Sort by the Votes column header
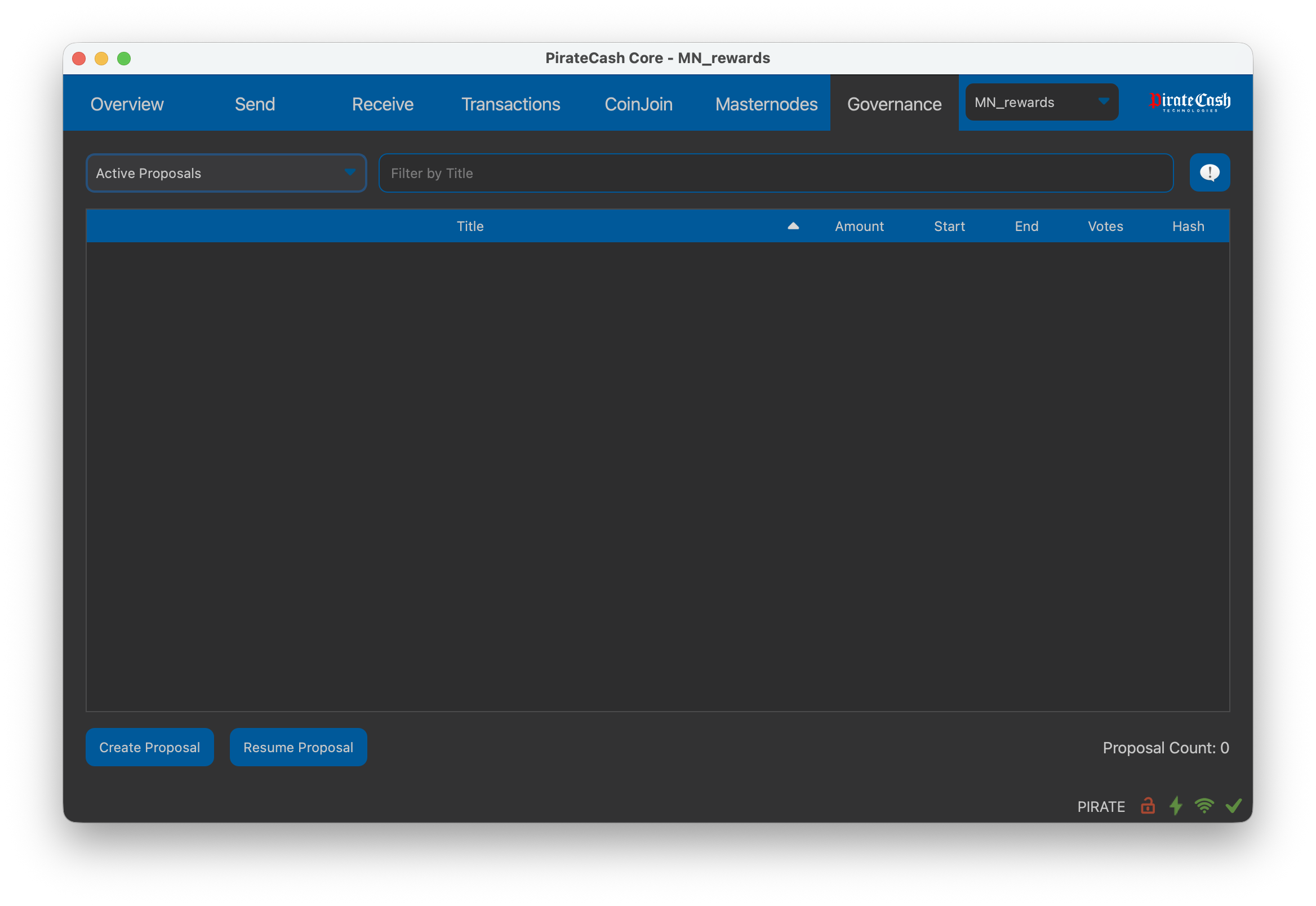 point(1105,226)
